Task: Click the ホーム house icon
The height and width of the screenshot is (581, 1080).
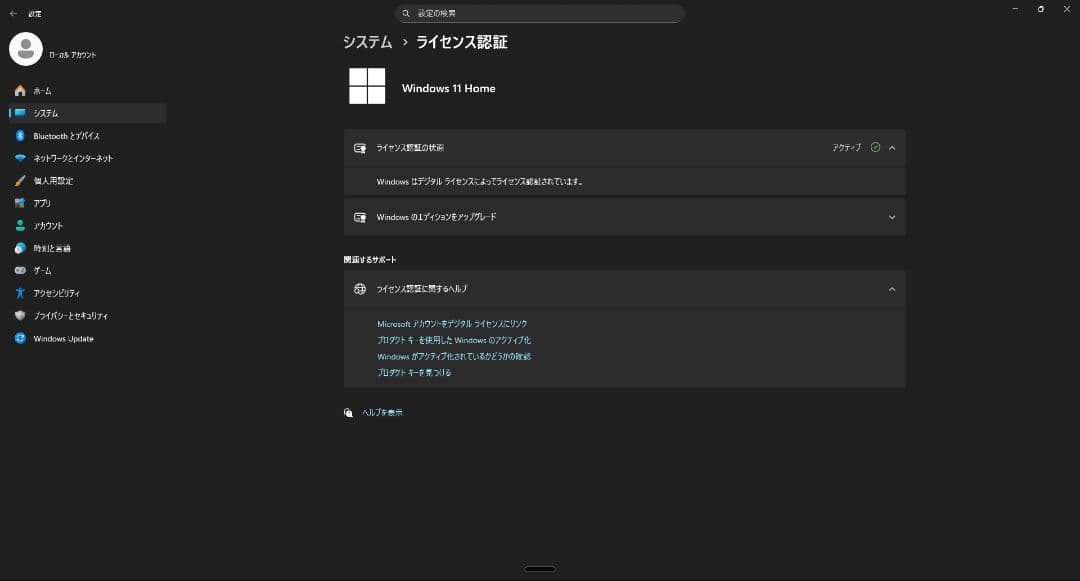Action: coord(20,91)
